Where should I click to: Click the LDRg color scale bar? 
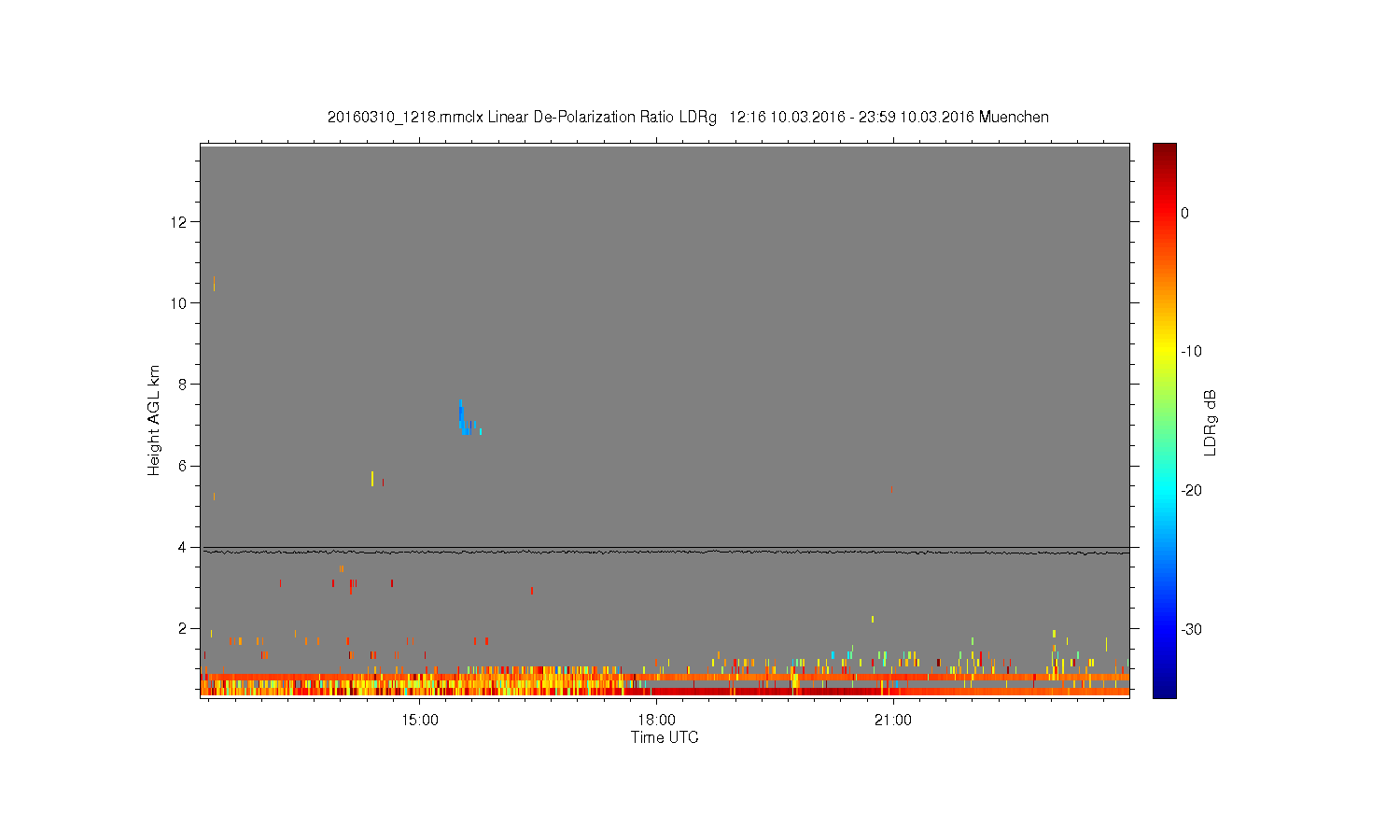pos(1165,421)
